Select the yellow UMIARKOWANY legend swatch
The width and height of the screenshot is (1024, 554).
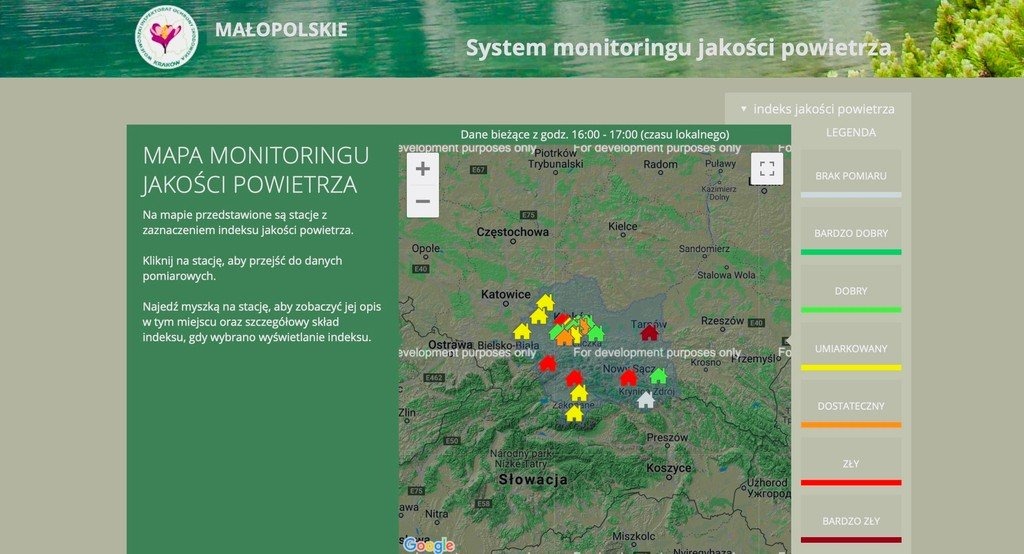(851, 367)
